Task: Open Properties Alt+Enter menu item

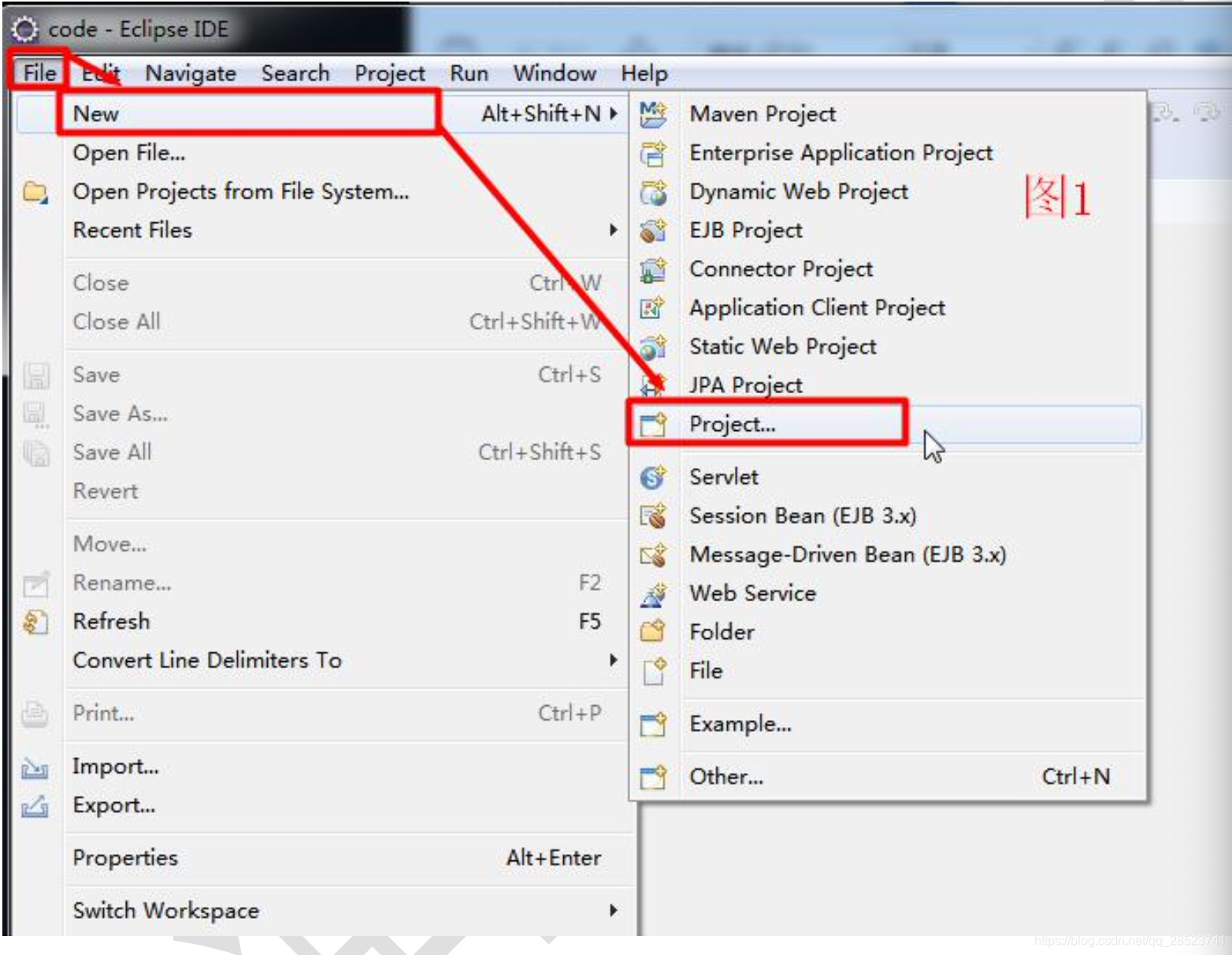Action: 323,858
